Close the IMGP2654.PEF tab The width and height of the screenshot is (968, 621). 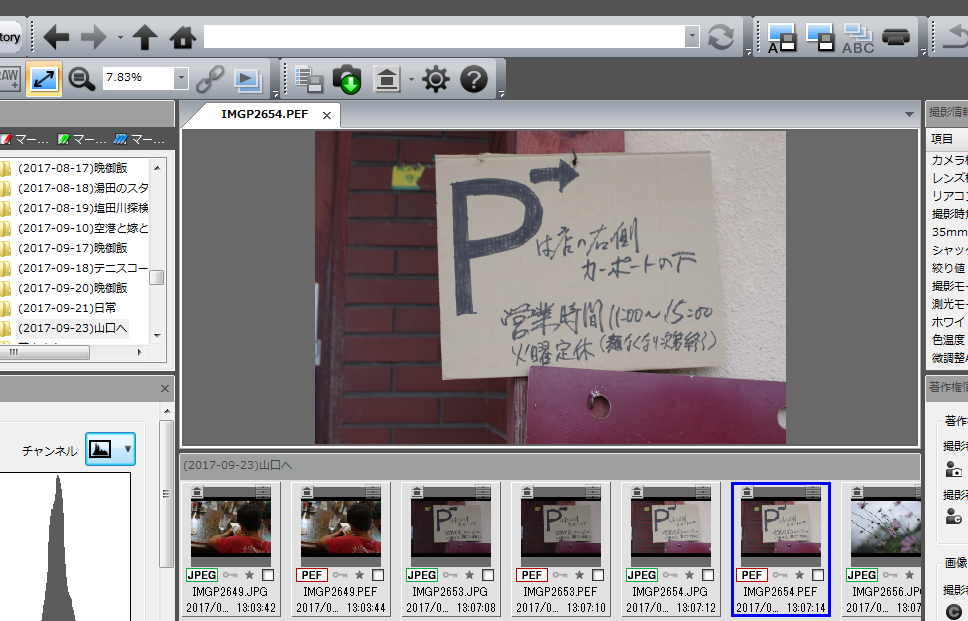click(326, 115)
